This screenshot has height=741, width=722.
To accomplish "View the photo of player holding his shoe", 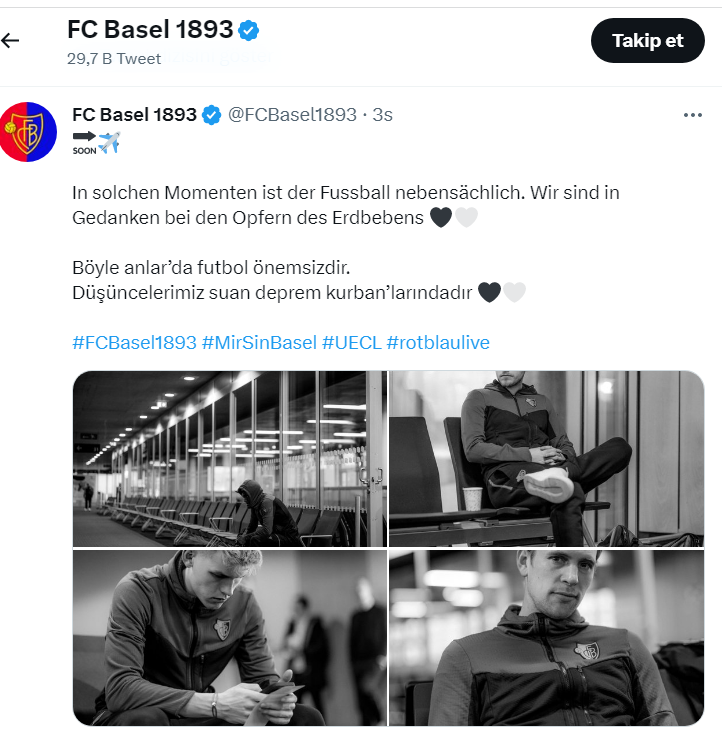I will tap(546, 458).
